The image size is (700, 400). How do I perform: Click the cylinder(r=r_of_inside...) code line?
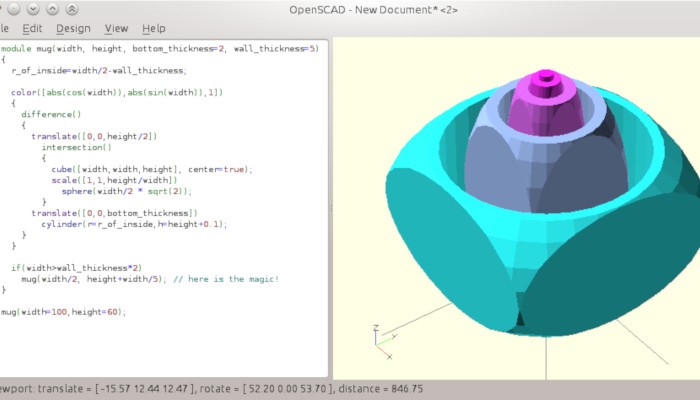point(134,224)
